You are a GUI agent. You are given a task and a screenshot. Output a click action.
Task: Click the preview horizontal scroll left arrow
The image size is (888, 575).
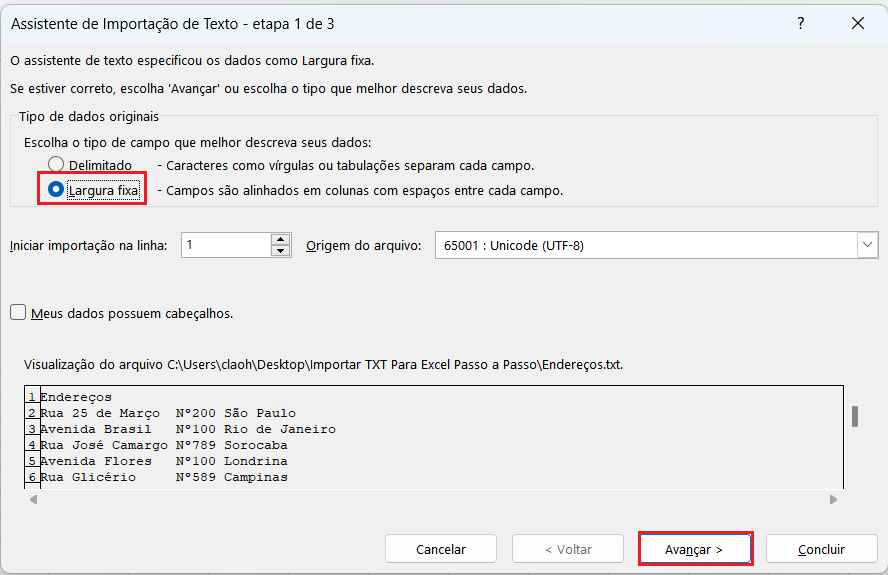pos(33,498)
